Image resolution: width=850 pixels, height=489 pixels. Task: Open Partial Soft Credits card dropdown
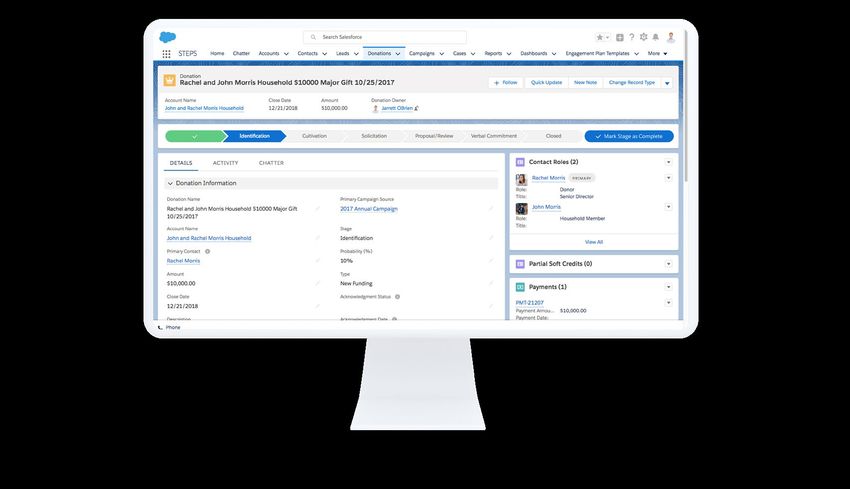click(x=668, y=264)
